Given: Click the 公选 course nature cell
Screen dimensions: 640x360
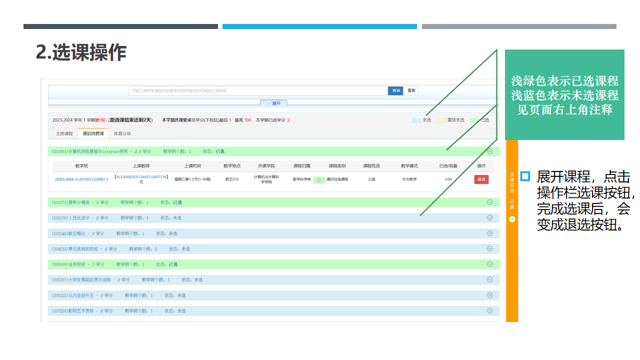Looking at the screenshot, I should [371, 180].
